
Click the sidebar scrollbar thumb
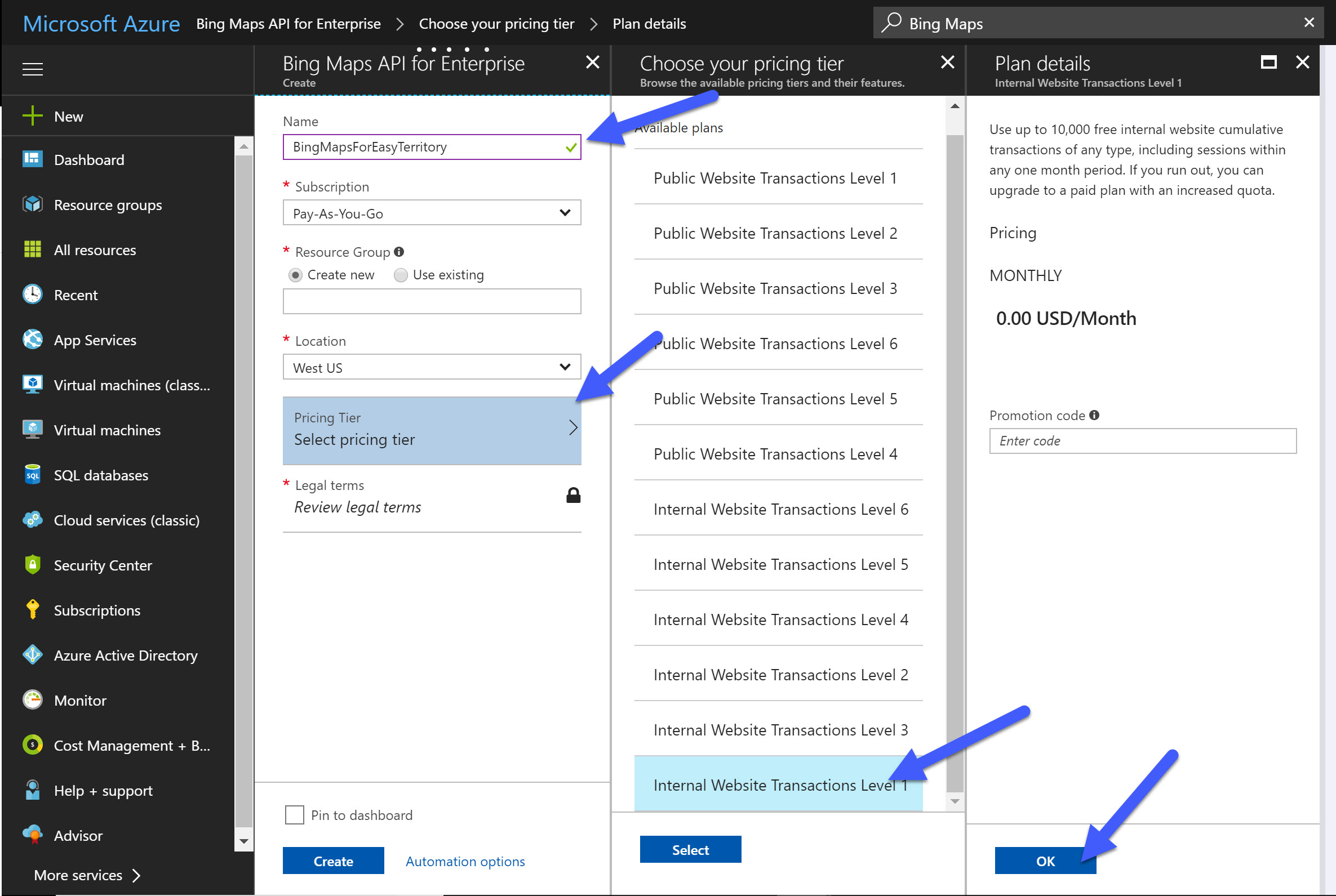click(243, 492)
